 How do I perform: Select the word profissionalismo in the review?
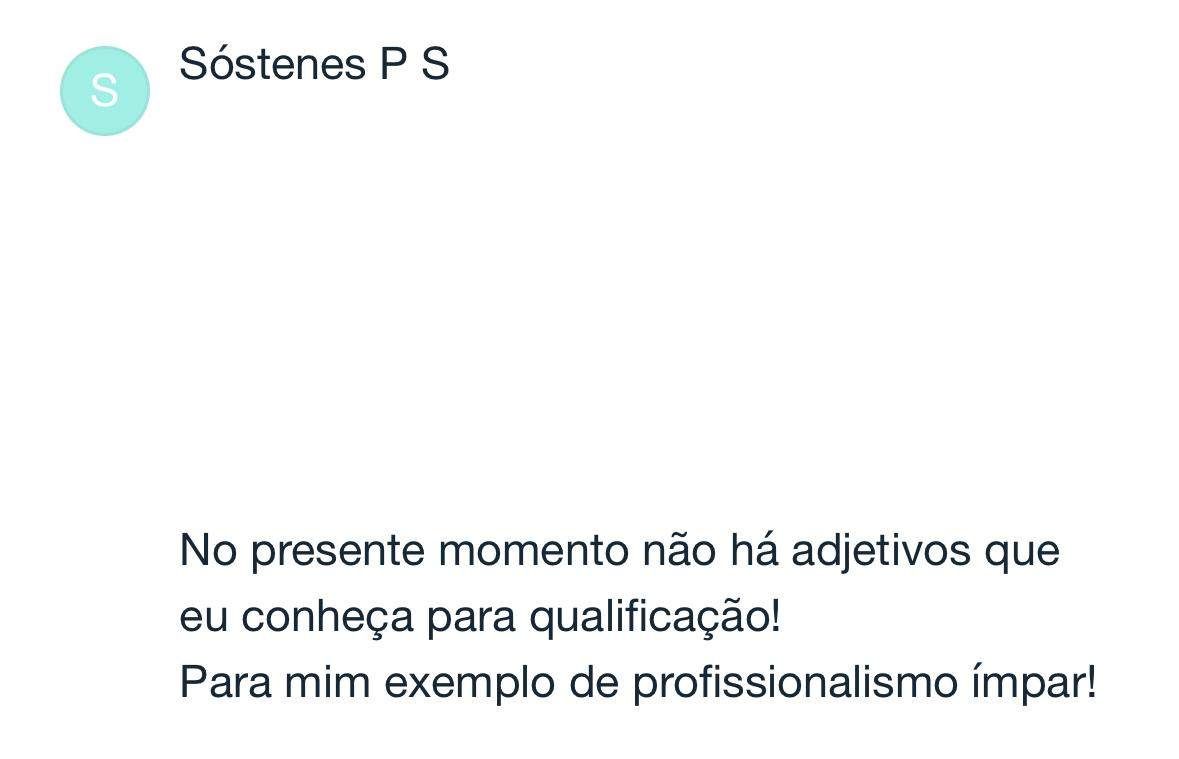795,683
